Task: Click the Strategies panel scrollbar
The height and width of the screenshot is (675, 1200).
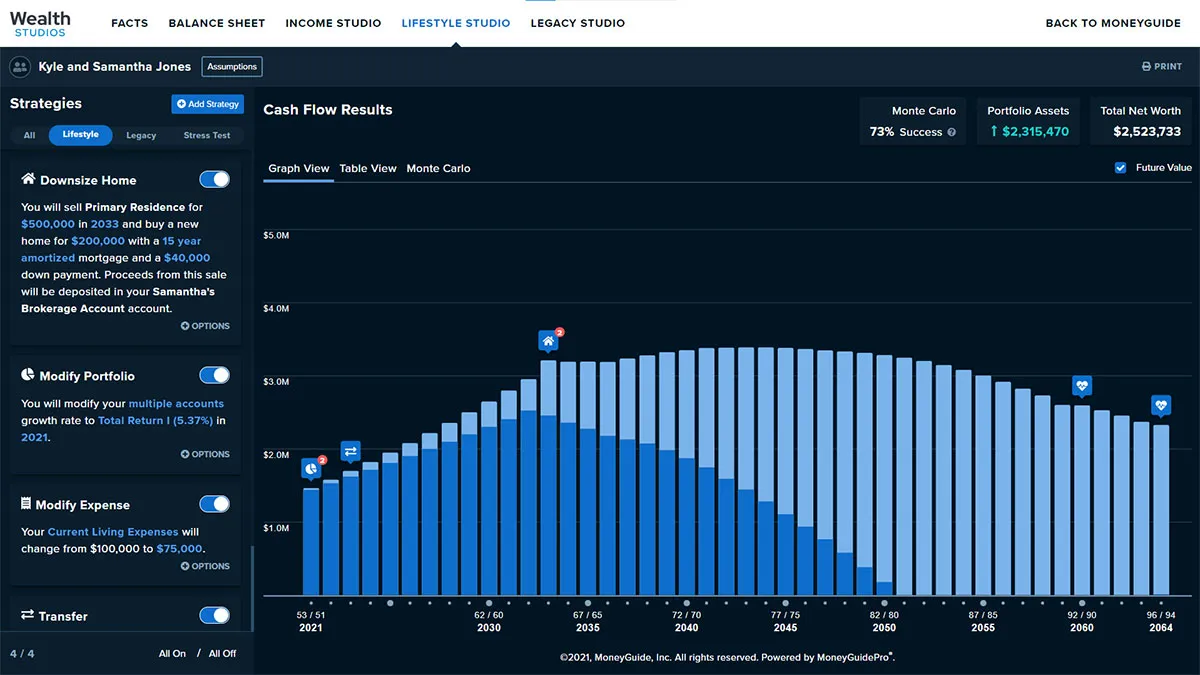Action: tap(252, 588)
